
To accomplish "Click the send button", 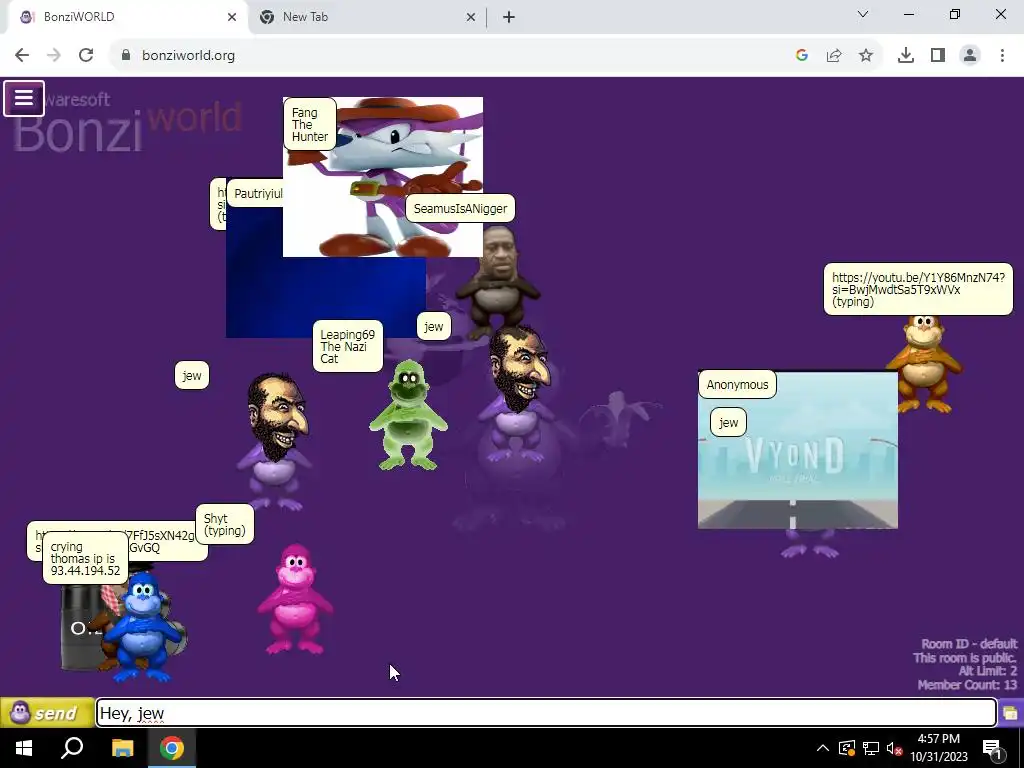I will pos(46,712).
